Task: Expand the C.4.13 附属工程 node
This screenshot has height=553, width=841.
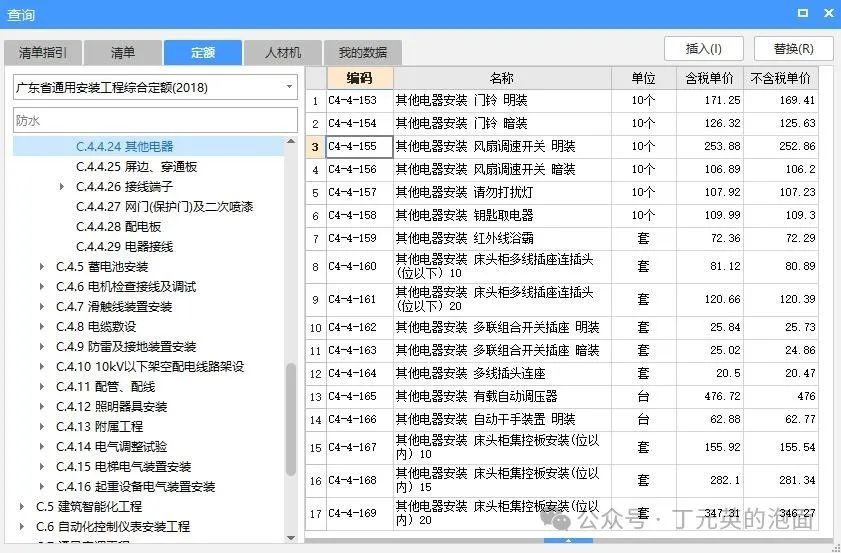Action: click(42, 426)
